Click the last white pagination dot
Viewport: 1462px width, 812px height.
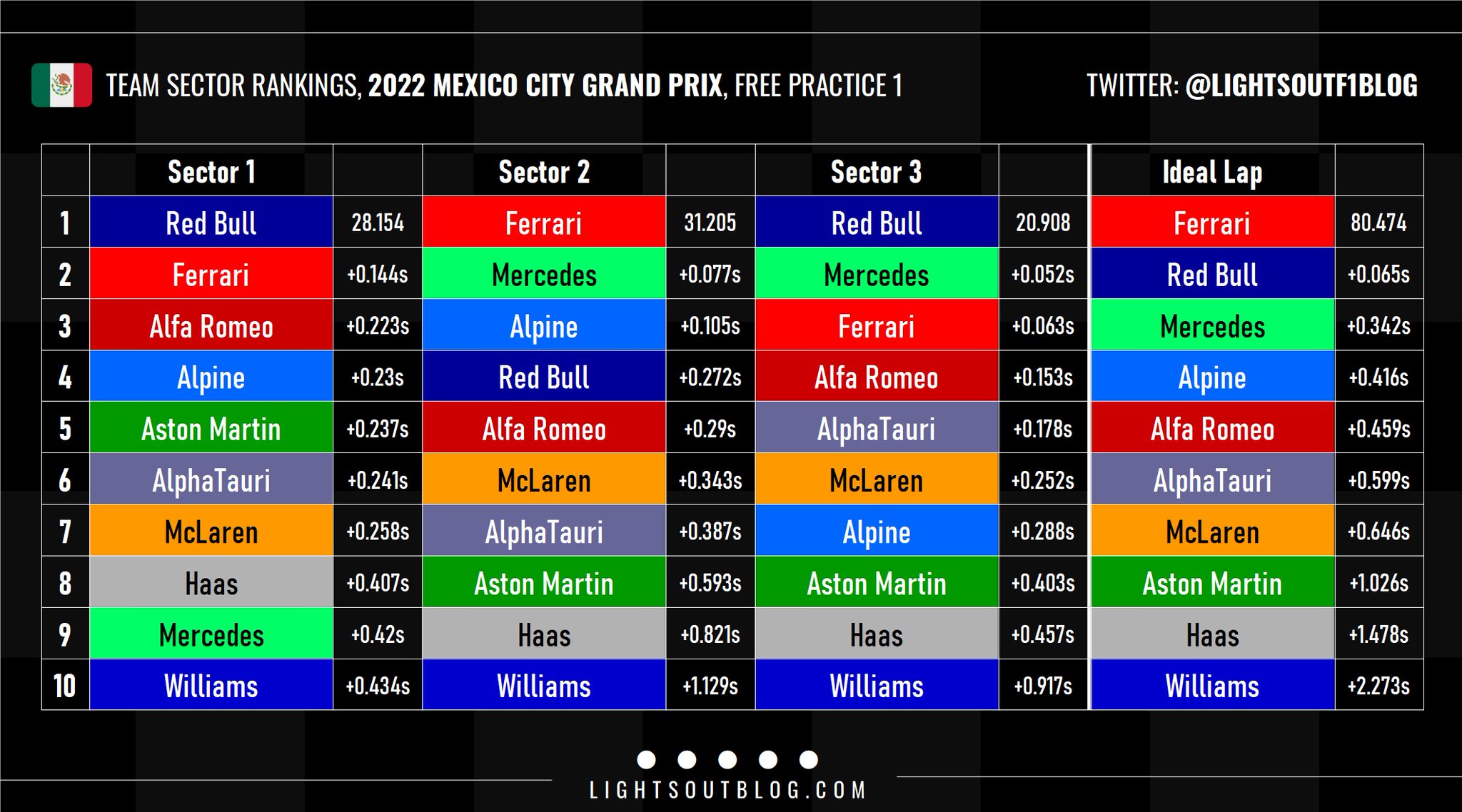click(x=809, y=759)
